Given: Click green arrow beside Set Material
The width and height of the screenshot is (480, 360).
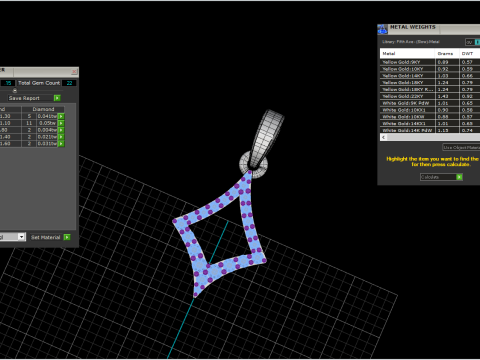Looking at the screenshot, I should coord(67,237).
